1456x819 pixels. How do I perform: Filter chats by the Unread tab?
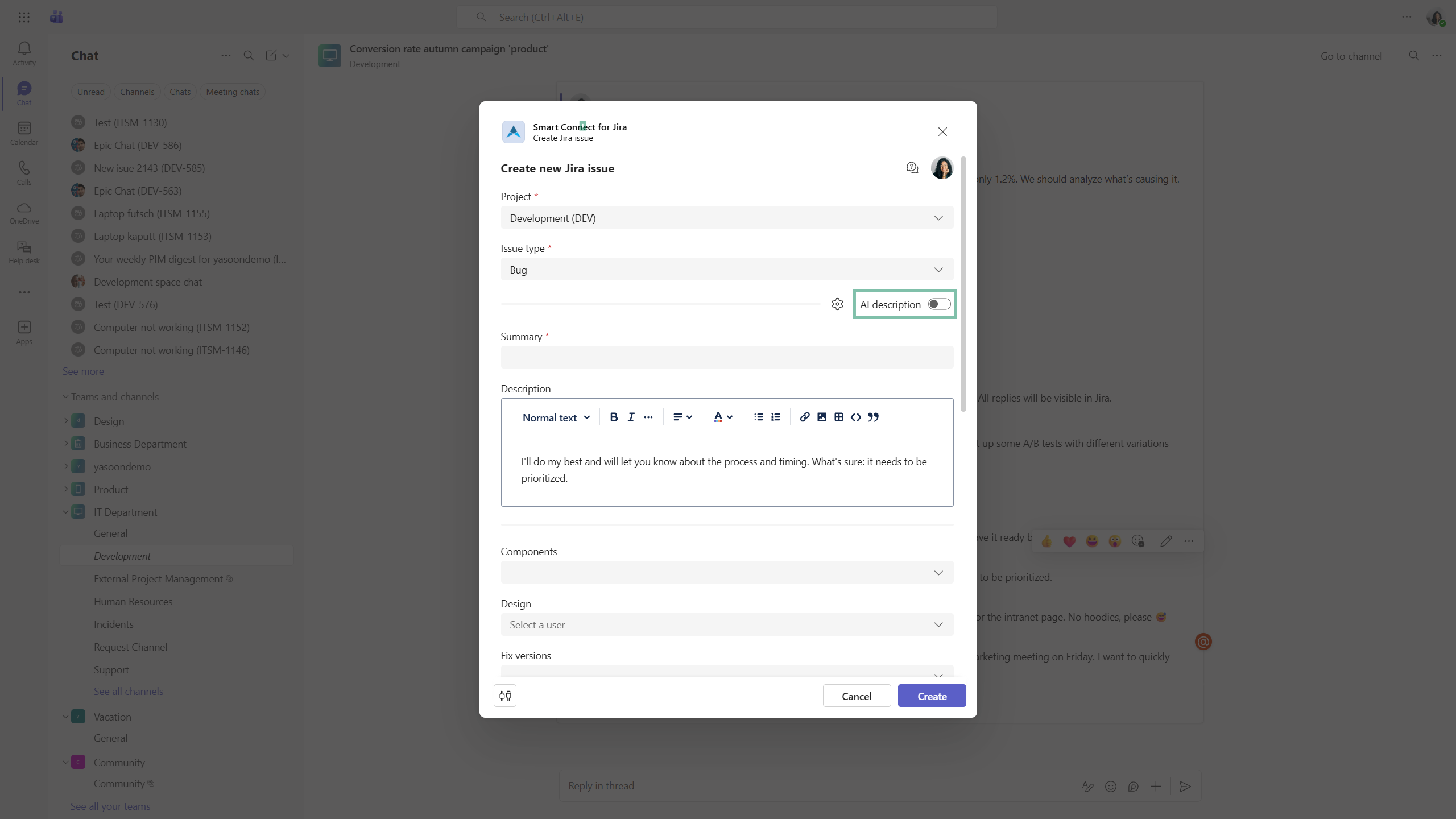(90, 92)
